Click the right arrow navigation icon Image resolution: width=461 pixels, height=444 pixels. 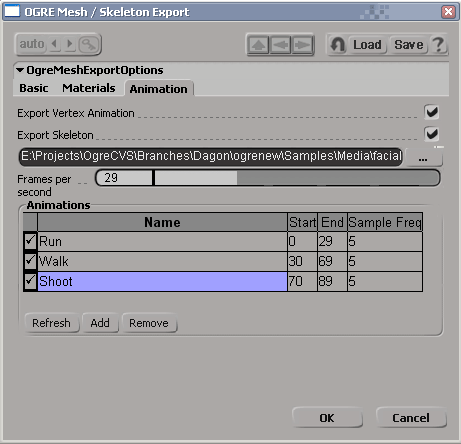point(302,44)
